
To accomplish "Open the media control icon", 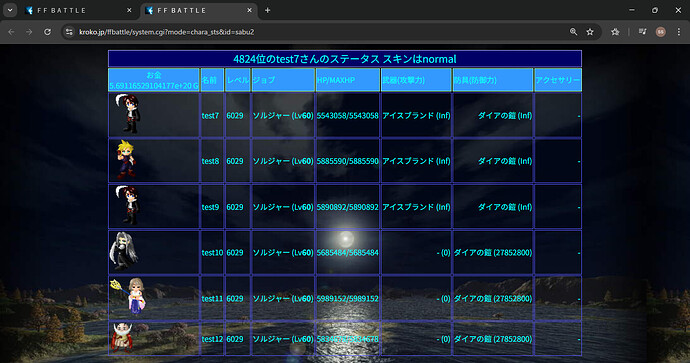I will point(642,32).
